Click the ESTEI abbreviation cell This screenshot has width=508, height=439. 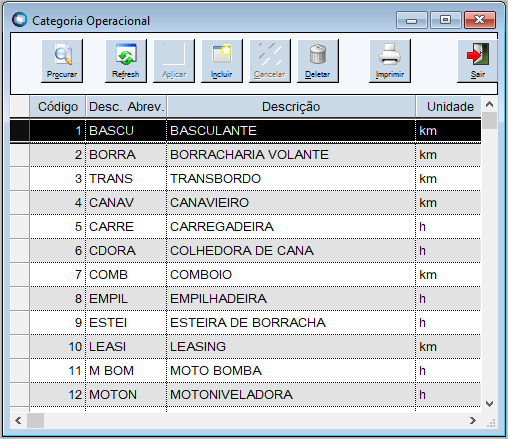[126, 323]
